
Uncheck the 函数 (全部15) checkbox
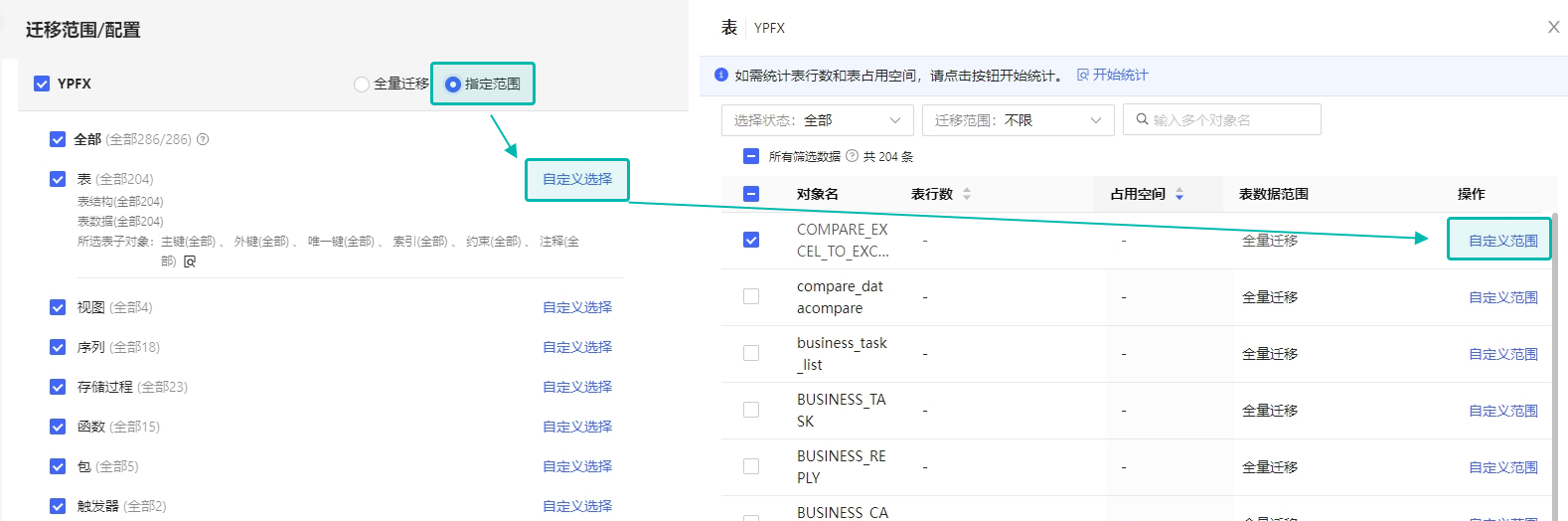[x=58, y=427]
